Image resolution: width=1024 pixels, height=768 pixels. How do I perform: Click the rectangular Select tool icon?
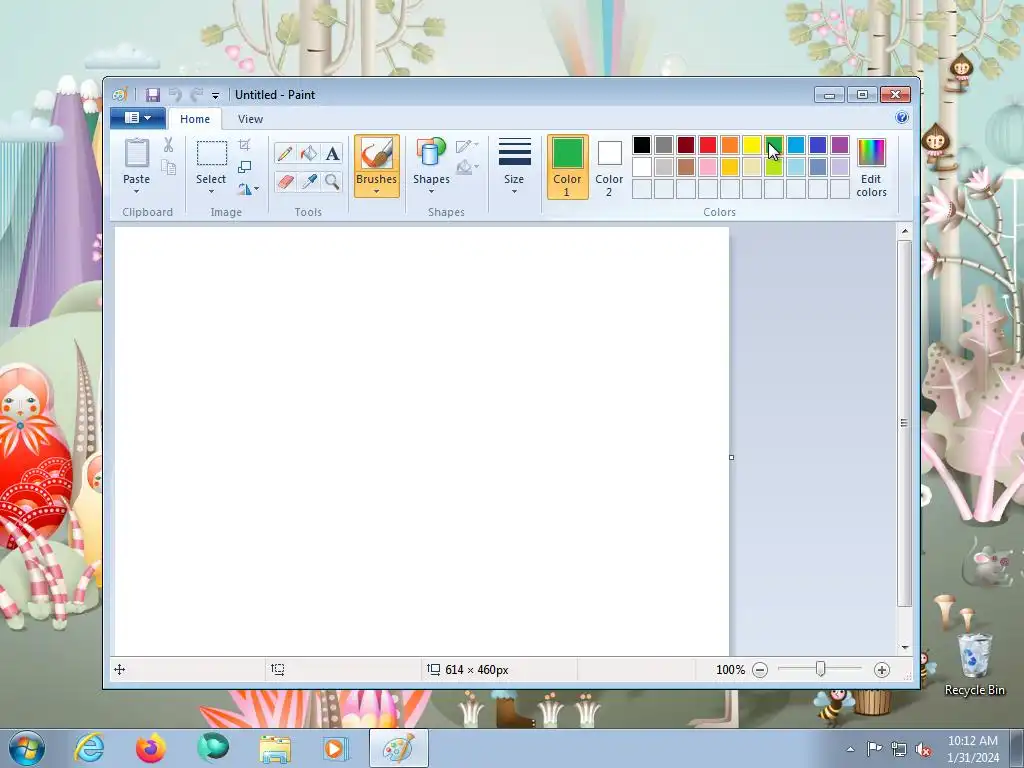(x=212, y=153)
